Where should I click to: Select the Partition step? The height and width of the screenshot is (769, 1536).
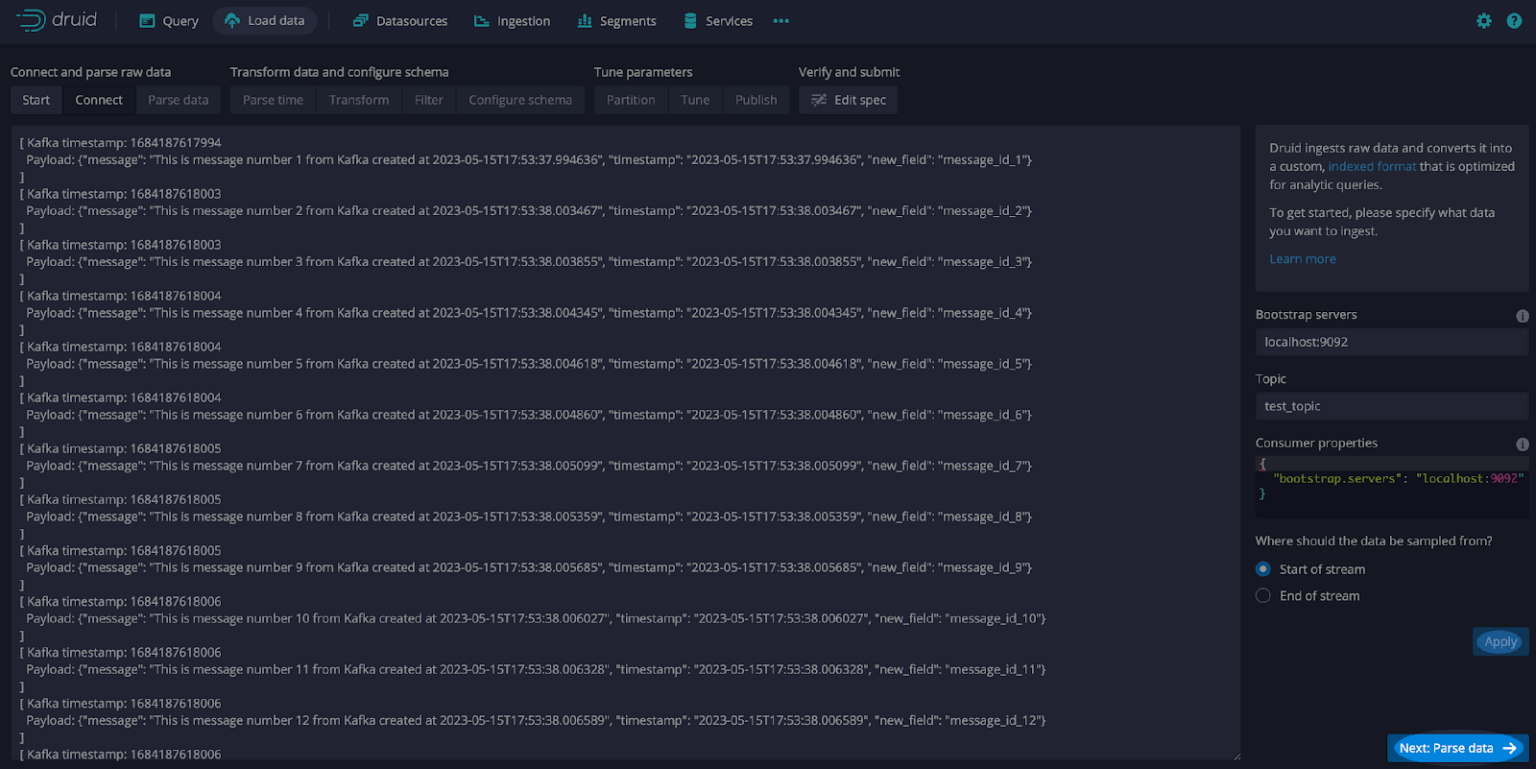pos(631,100)
